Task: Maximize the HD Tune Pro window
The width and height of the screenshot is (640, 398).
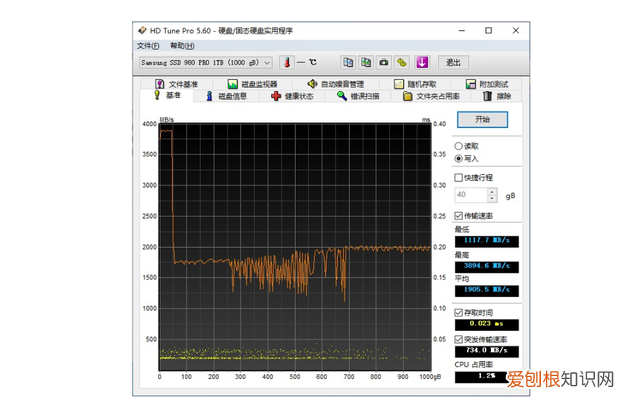Action: pos(489,31)
